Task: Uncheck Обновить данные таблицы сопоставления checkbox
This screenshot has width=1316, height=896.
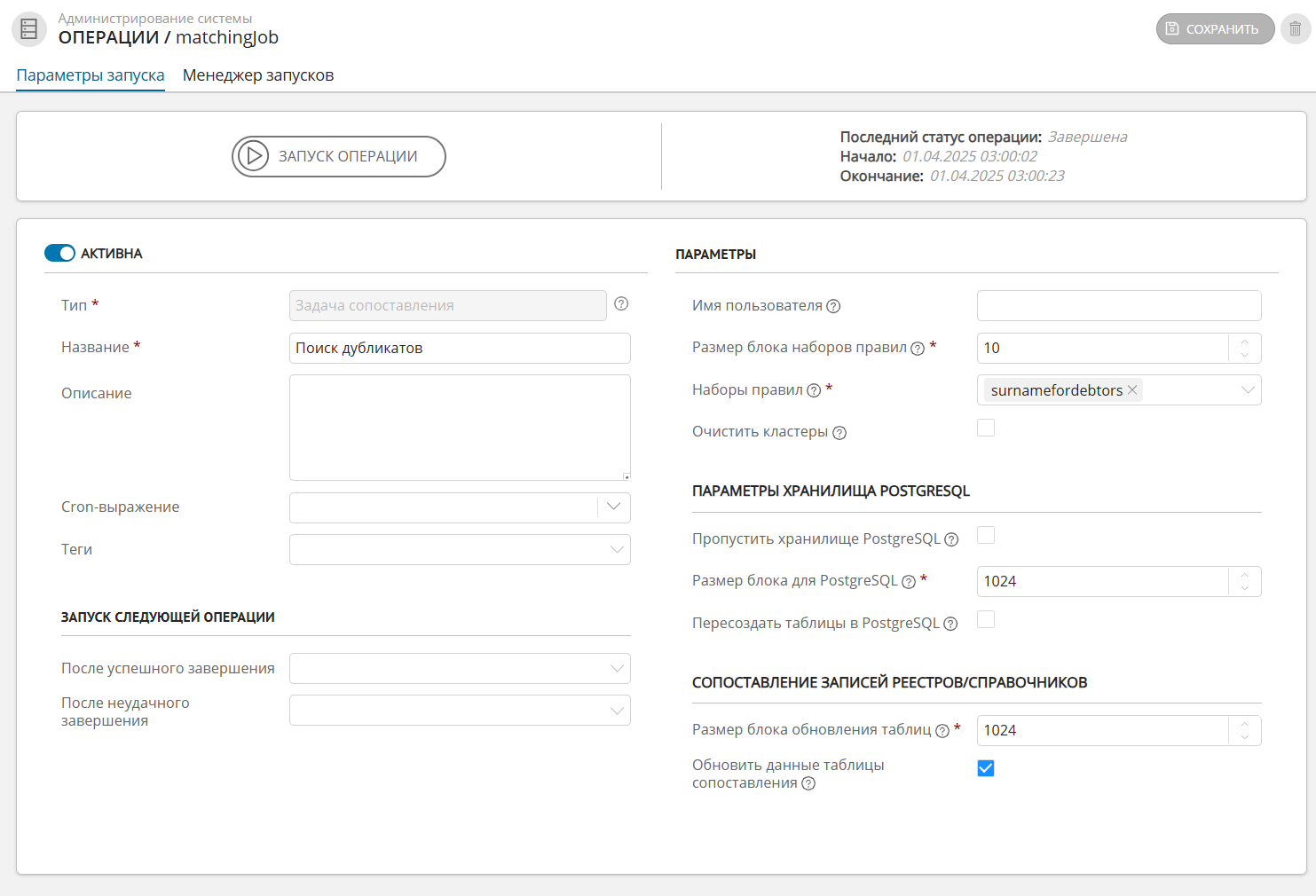Action: tap(986, 768)
